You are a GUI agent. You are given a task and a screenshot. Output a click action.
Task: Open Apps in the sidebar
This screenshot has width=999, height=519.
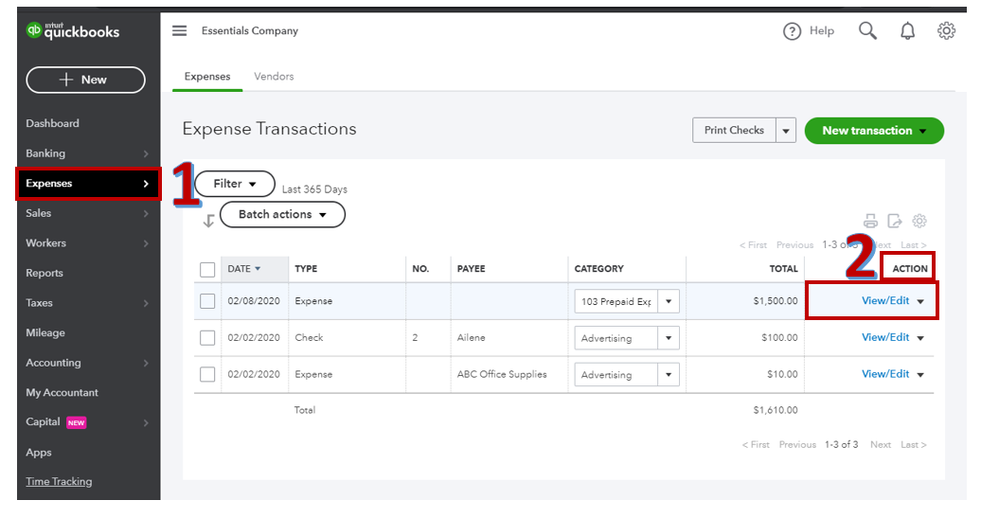tap(38, 453)
